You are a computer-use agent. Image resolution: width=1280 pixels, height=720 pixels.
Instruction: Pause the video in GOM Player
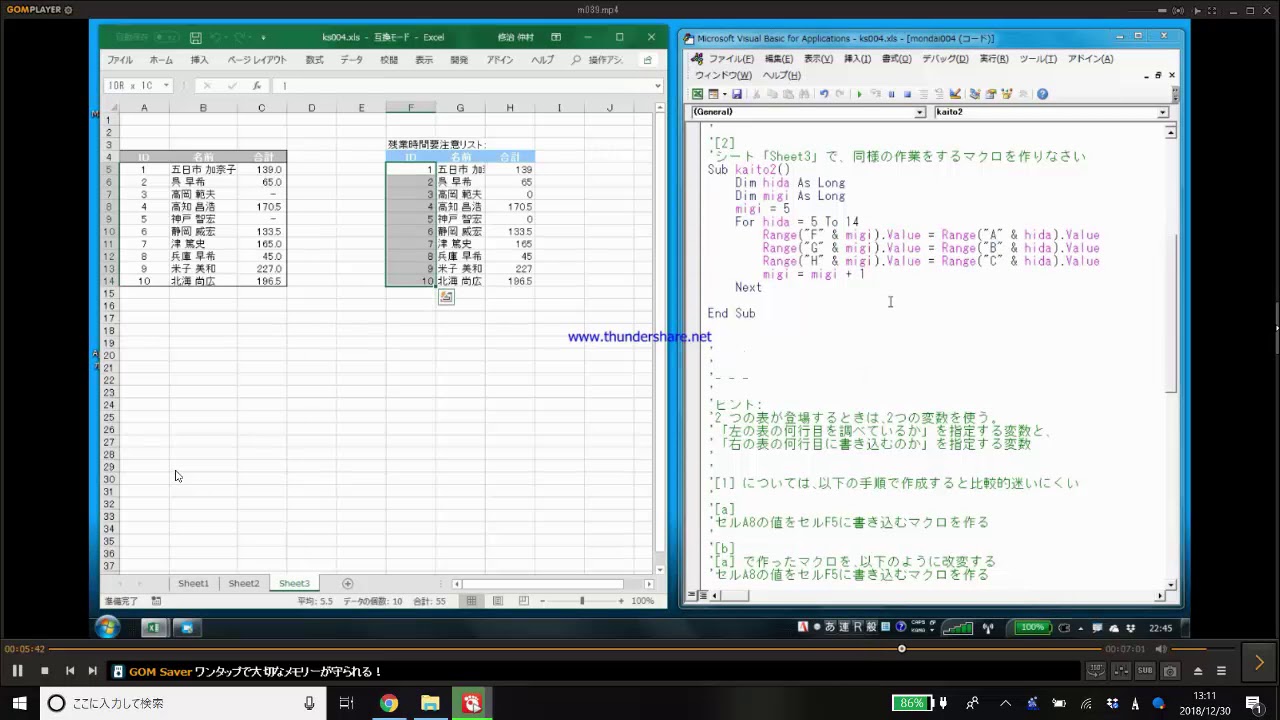(x=17, y=671)
